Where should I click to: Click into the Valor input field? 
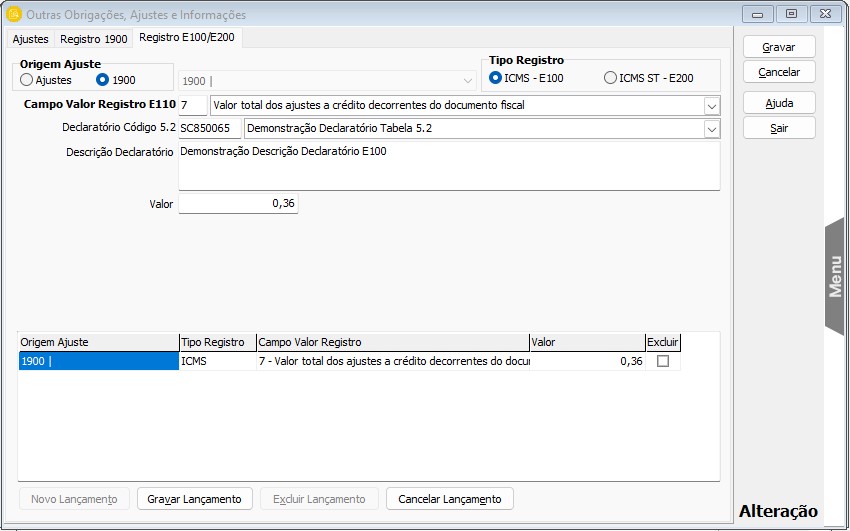pos(238,203)
